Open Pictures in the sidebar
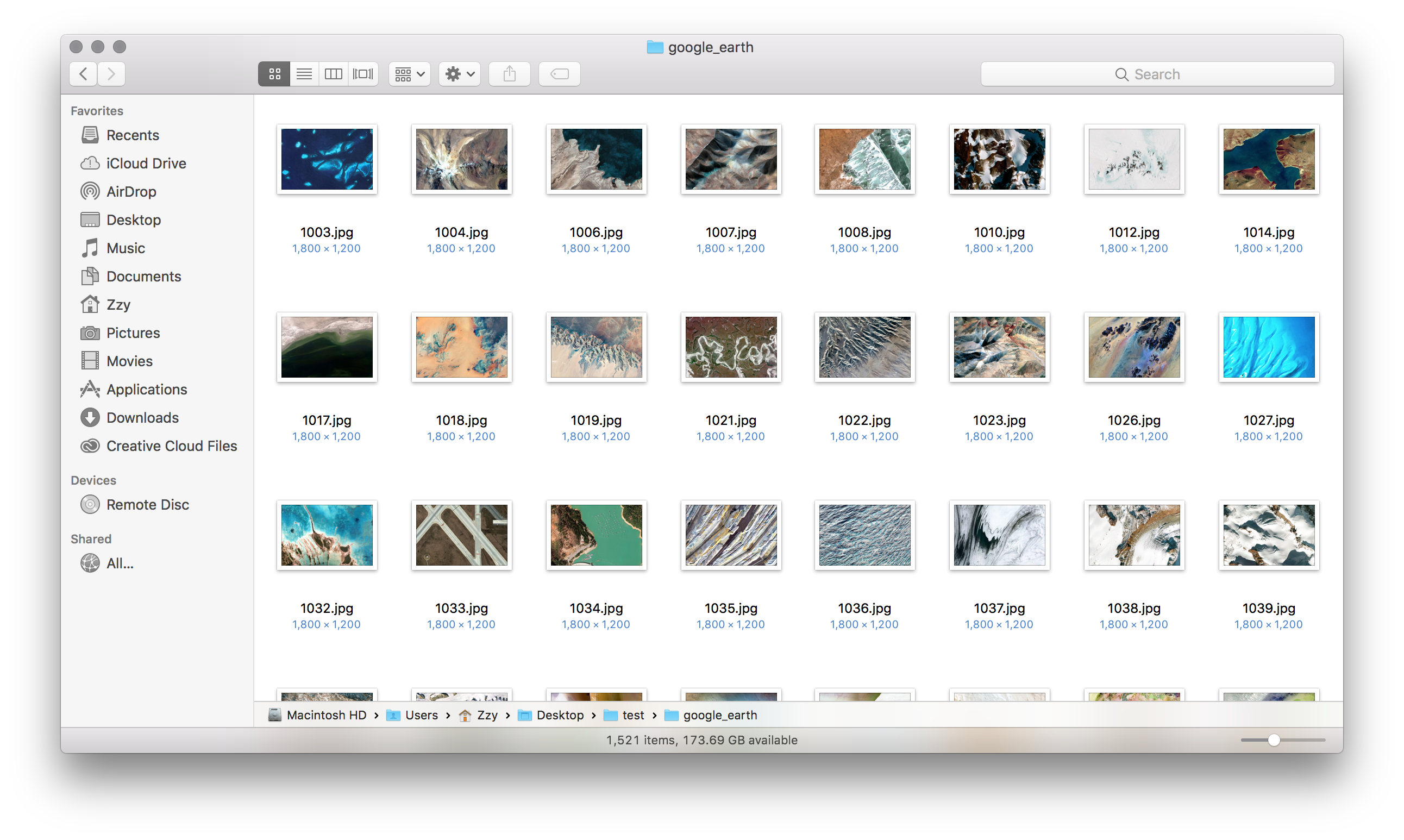Screen dimensions: 1404x840 pos(120,334)
